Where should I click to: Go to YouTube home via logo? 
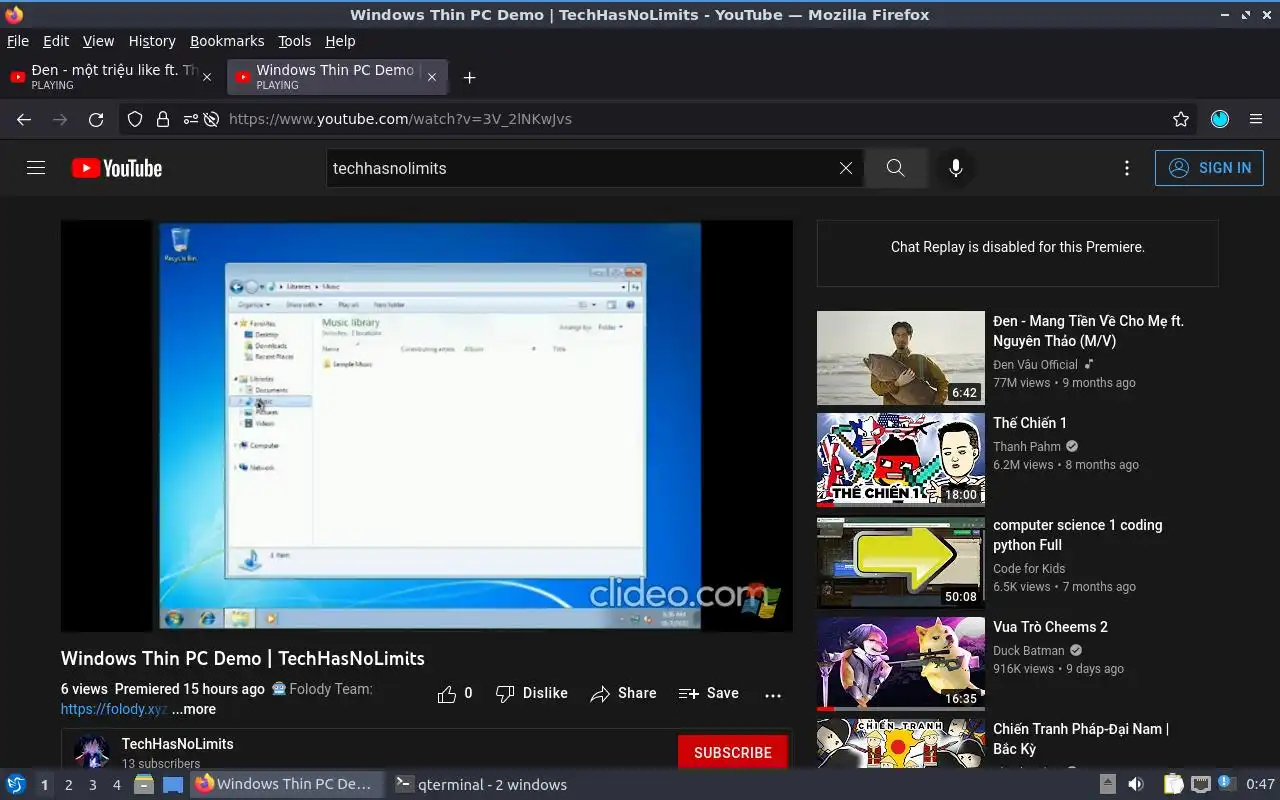117,168
